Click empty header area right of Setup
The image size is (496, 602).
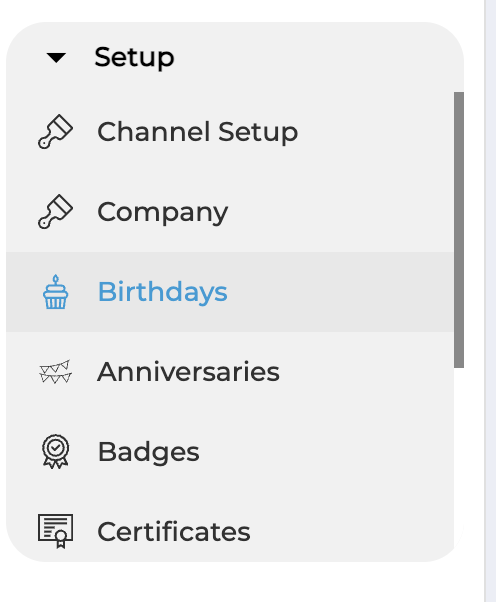[x=315, y=58]
